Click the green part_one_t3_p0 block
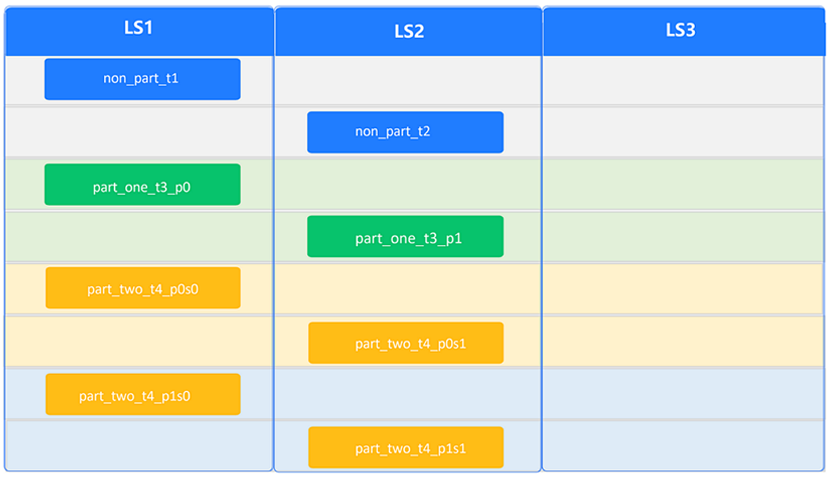 coord(142,184)
